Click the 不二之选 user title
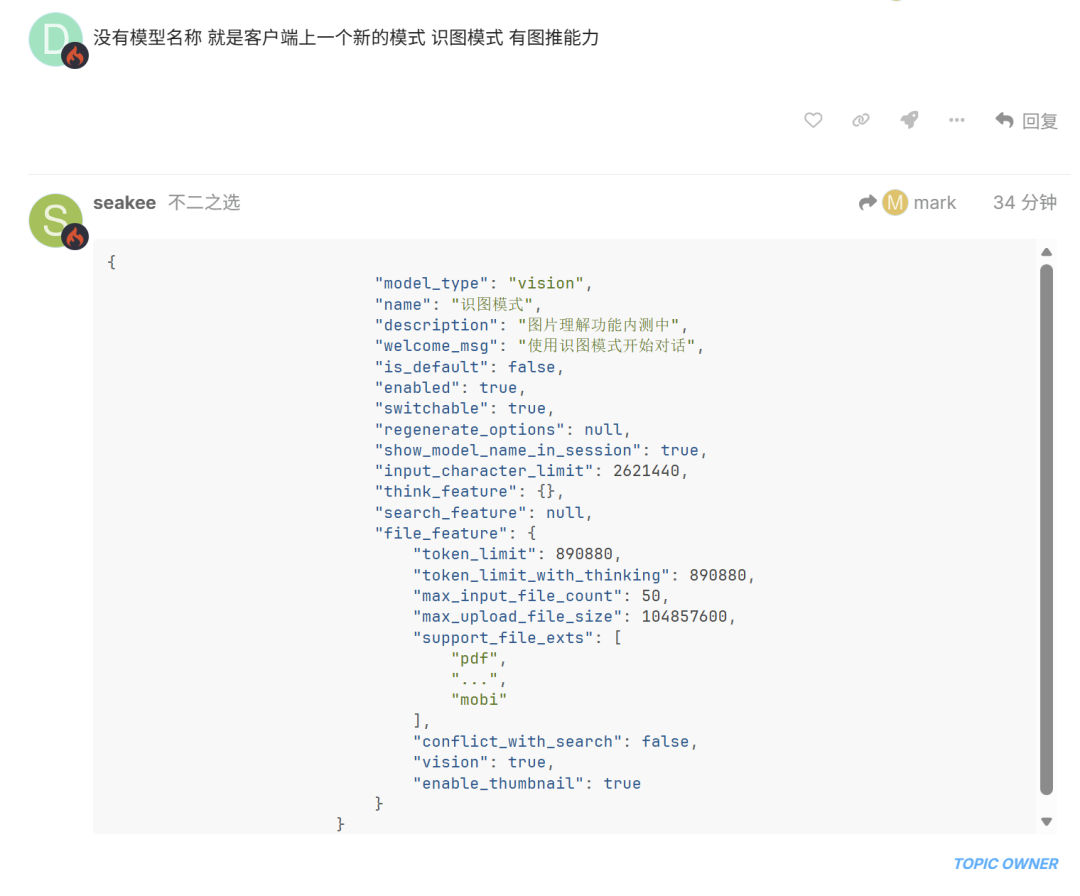1080x896 pixels. click(x=204, y=203)
